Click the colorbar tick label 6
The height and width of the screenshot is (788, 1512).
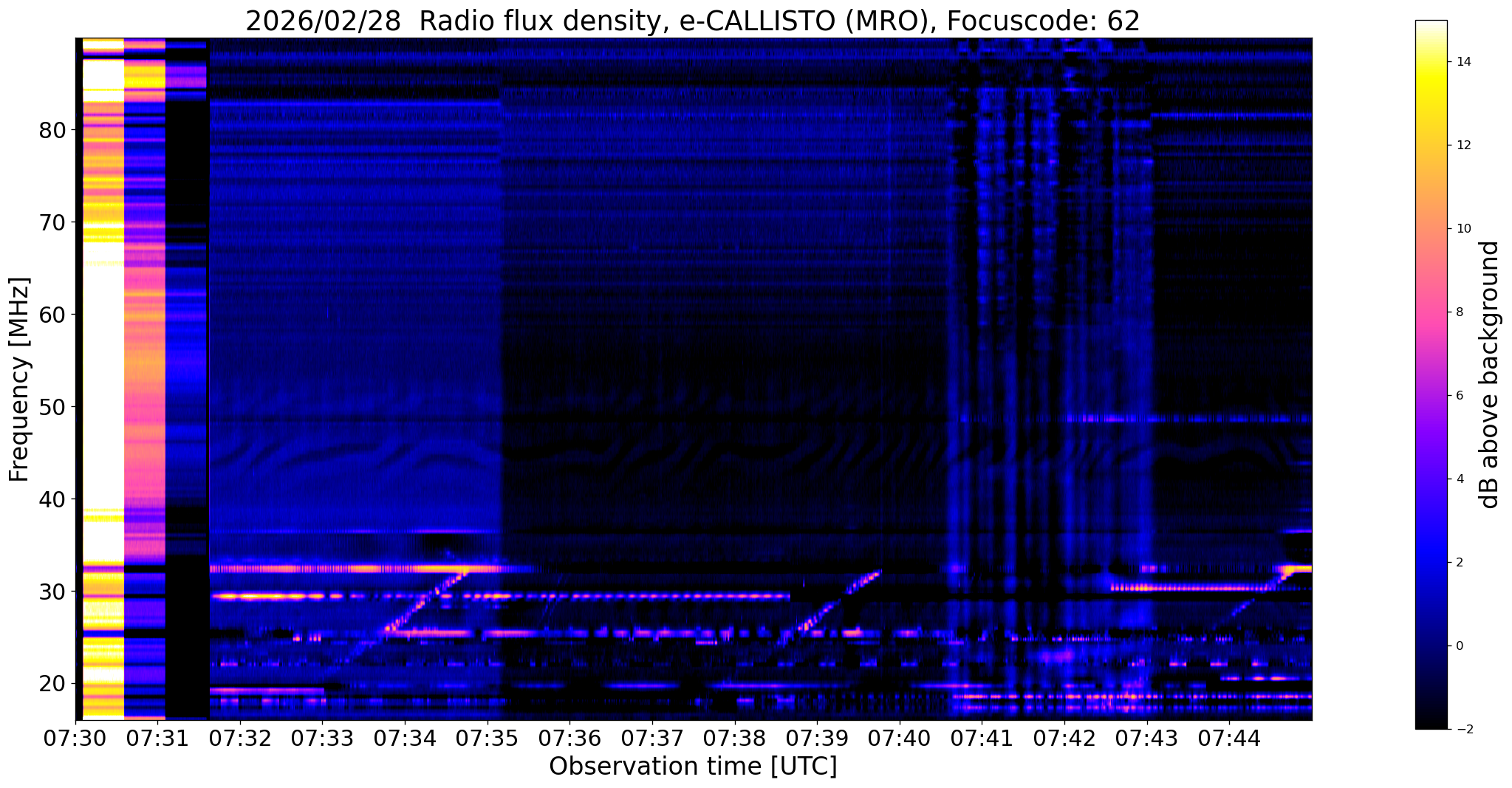[1458, 396]
